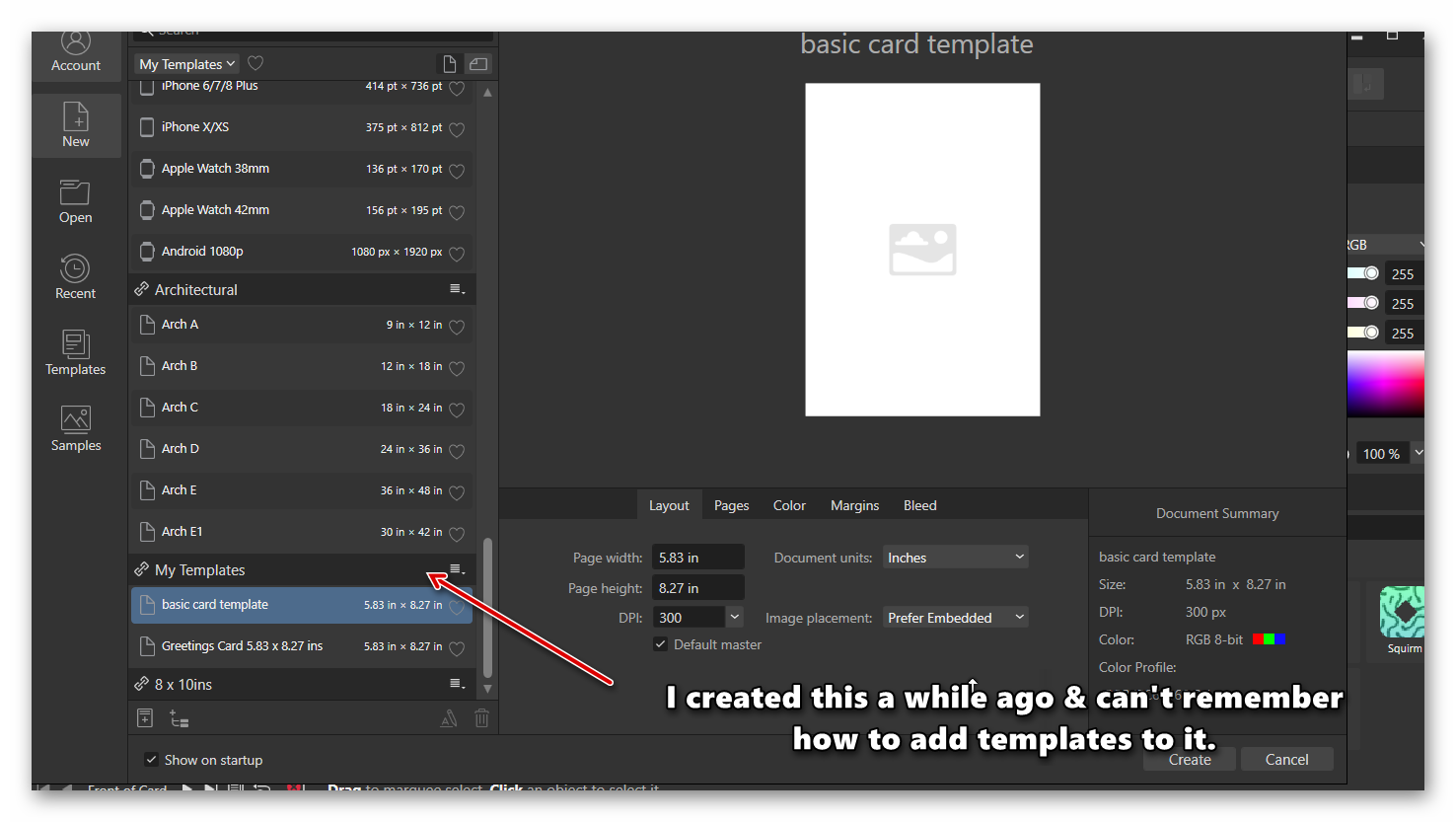Screen dimensions: 1456x822
Task: Favorite the Arch C preset
Action: pyautogui.click(x=457, y=409)
